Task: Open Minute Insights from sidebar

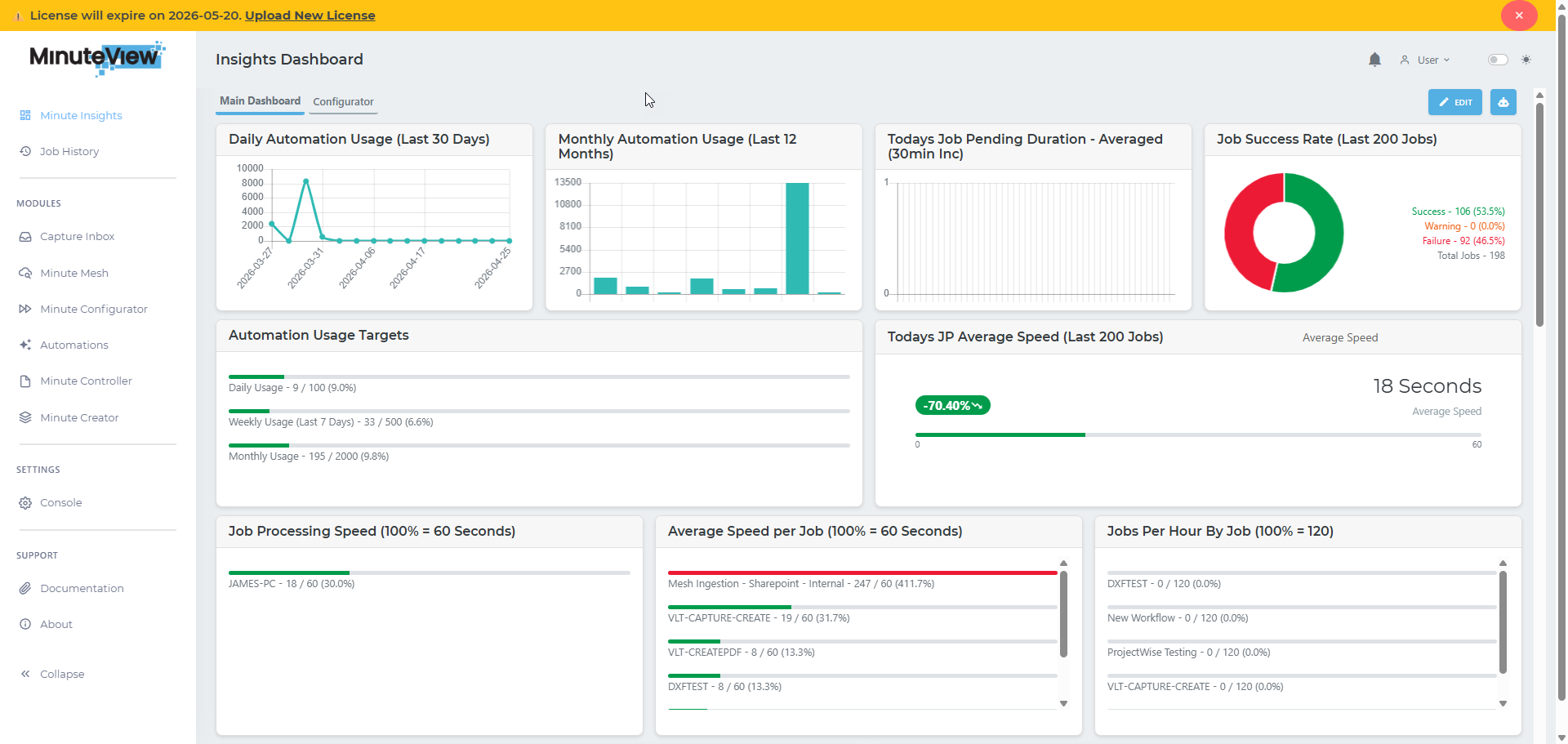Action: [81, 115]
